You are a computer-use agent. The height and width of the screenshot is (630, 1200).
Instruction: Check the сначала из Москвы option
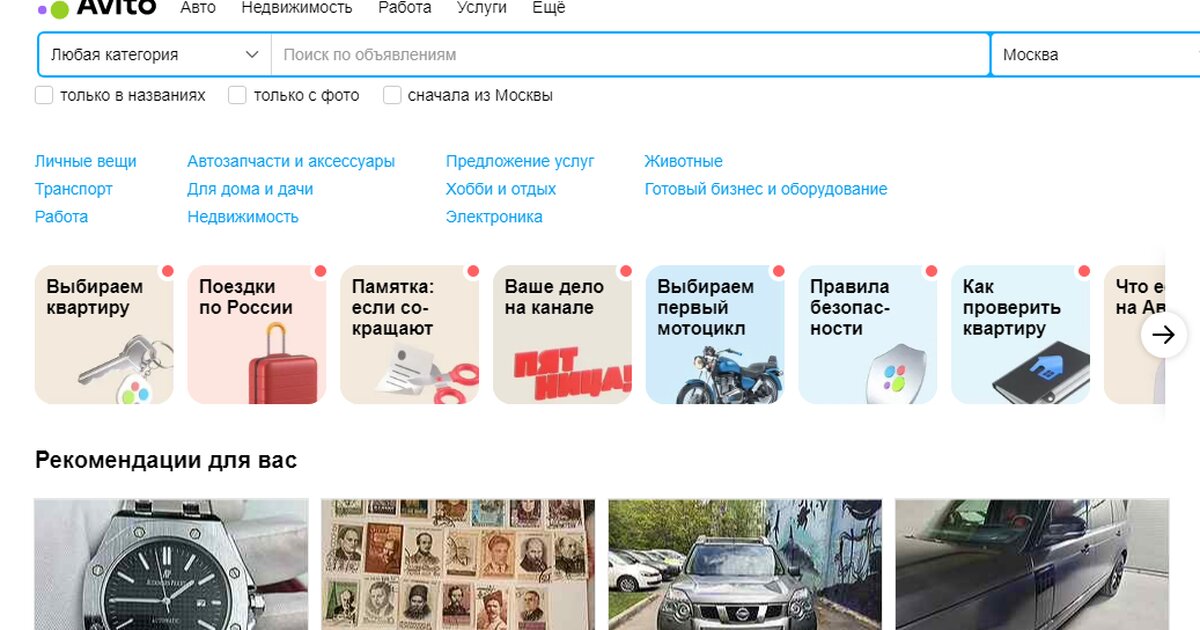click(x=392, y=96)
